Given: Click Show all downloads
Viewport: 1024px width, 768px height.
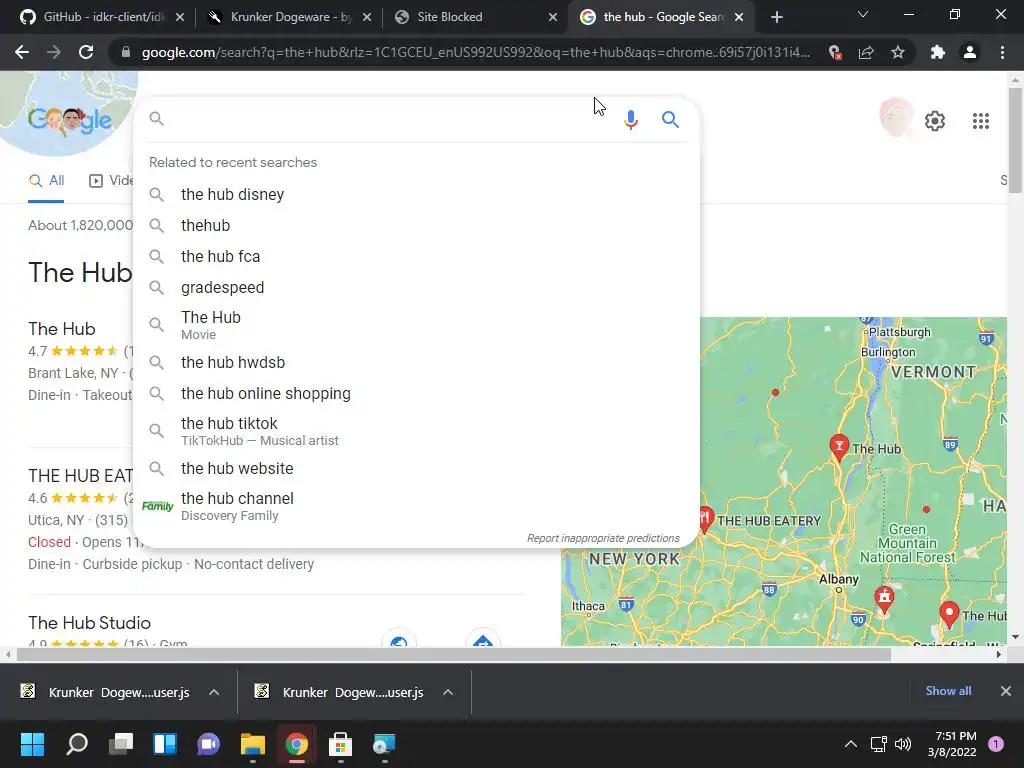Looking at the screenshot, I should (x=948, y=691).
